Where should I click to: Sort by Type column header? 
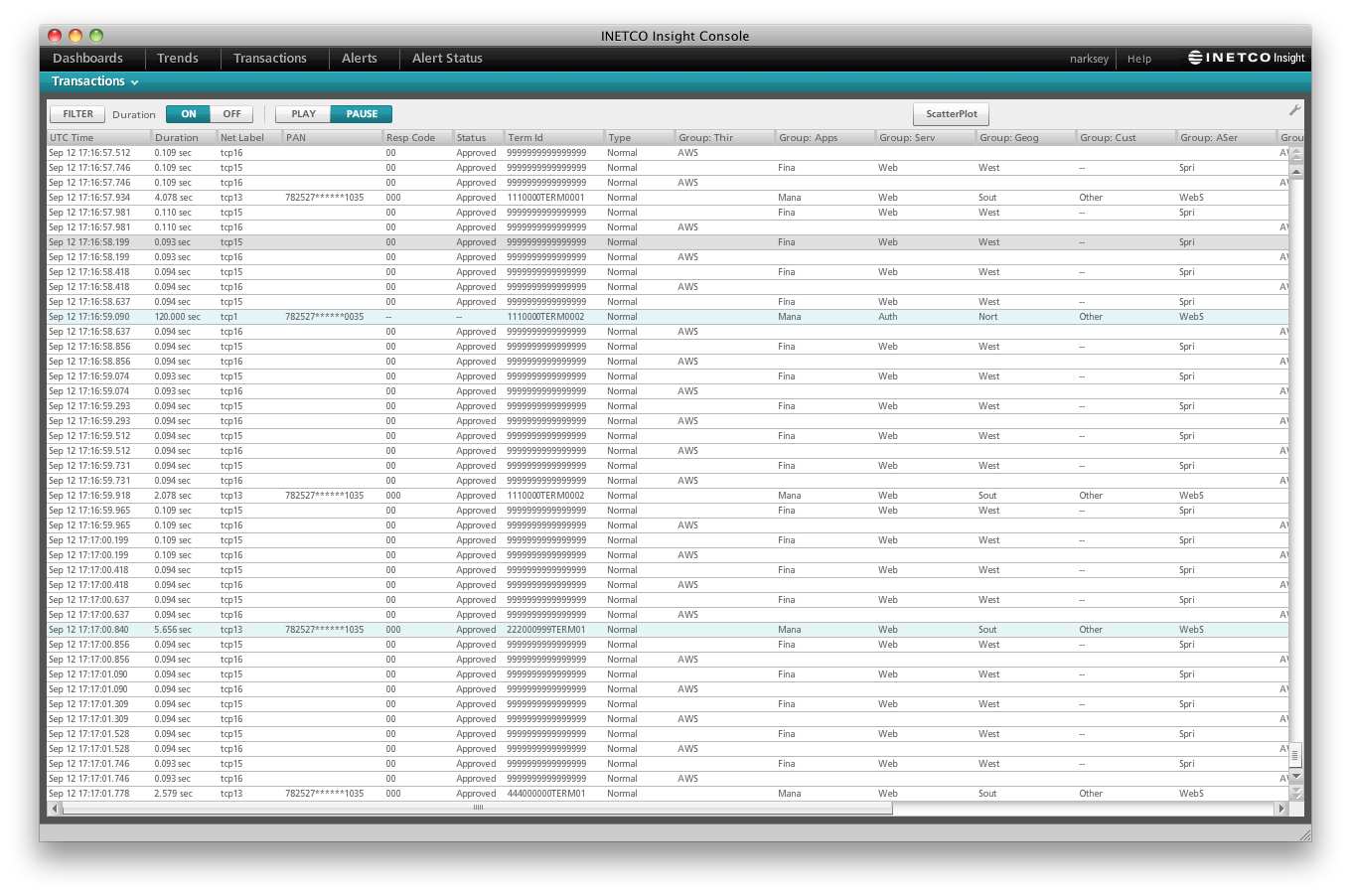639,137
